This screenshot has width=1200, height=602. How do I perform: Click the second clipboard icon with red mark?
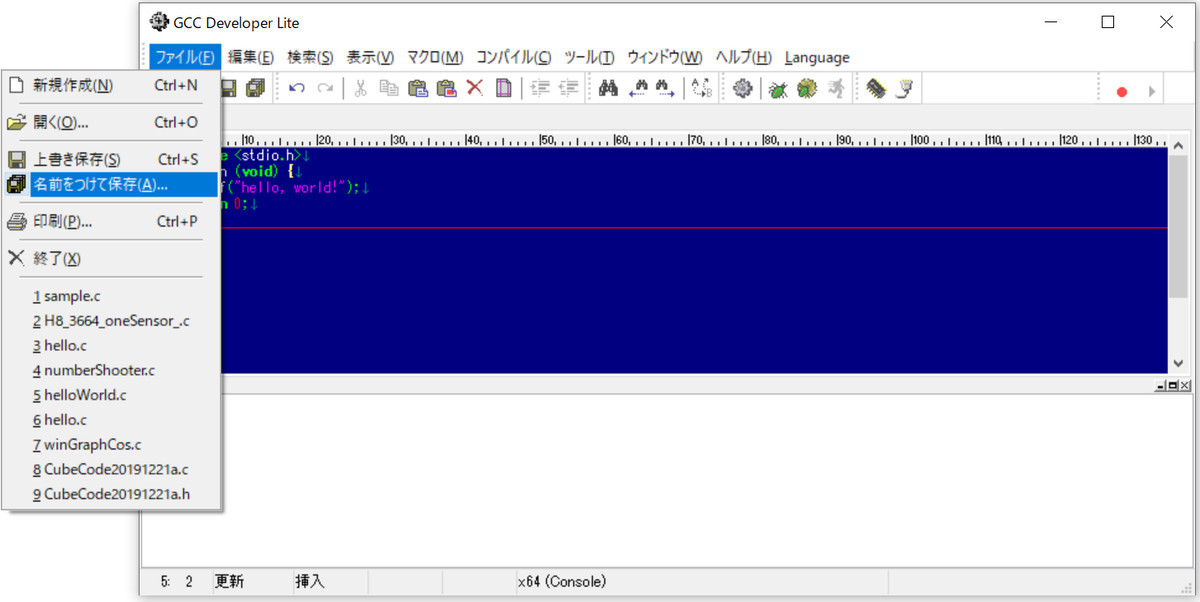coord(446,89)
